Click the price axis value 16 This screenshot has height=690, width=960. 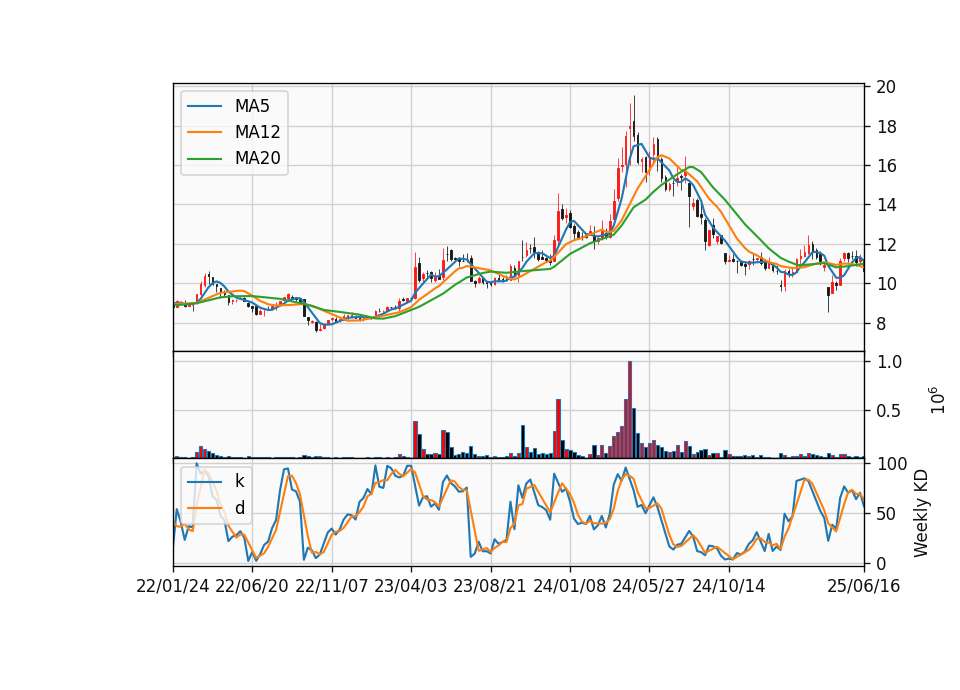pyautogui.click(x=886, y=166)
